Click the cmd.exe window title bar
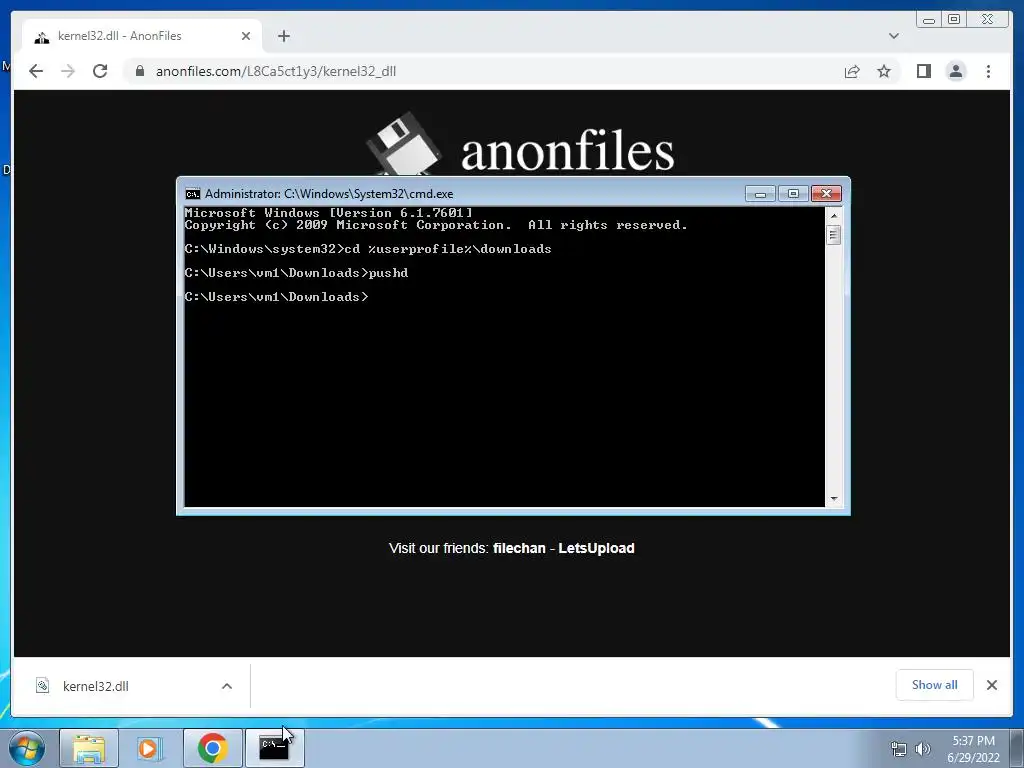 click(470, 194)
